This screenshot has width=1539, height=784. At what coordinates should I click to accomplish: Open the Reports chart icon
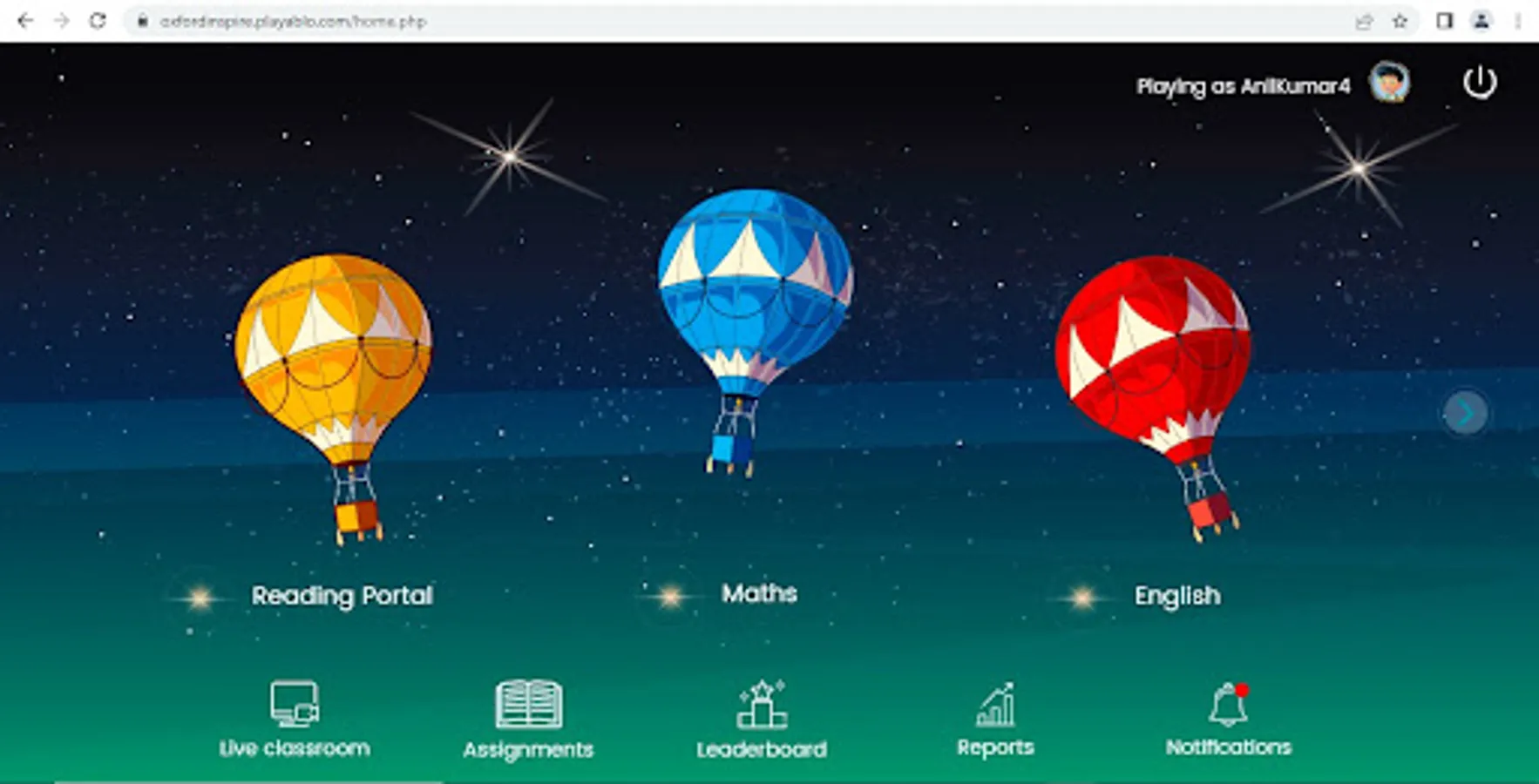[995, 705]
